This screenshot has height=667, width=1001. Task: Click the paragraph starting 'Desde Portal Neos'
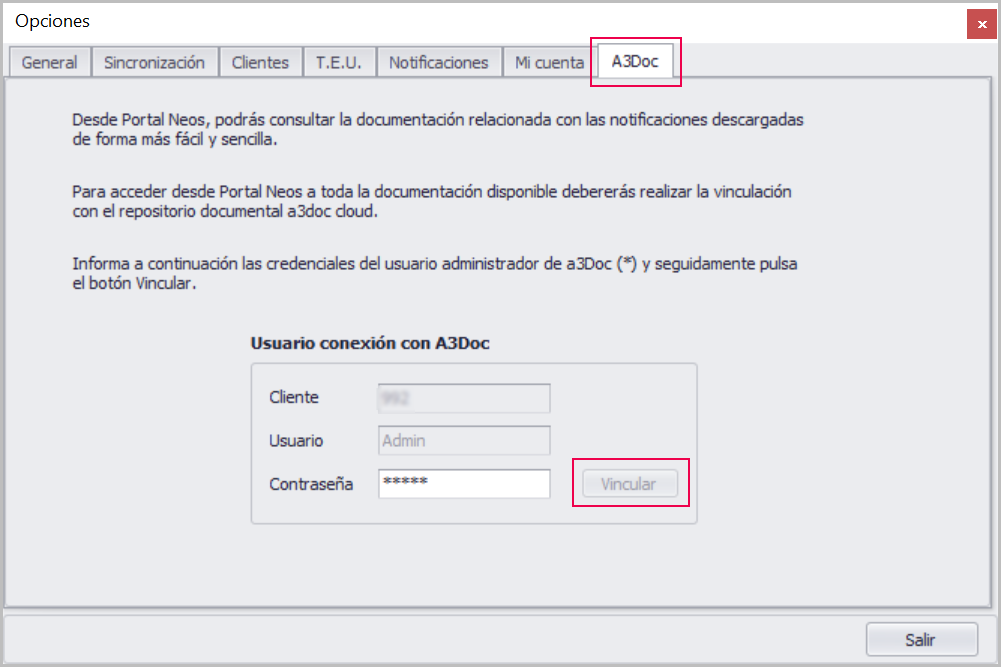click(438, 130)
